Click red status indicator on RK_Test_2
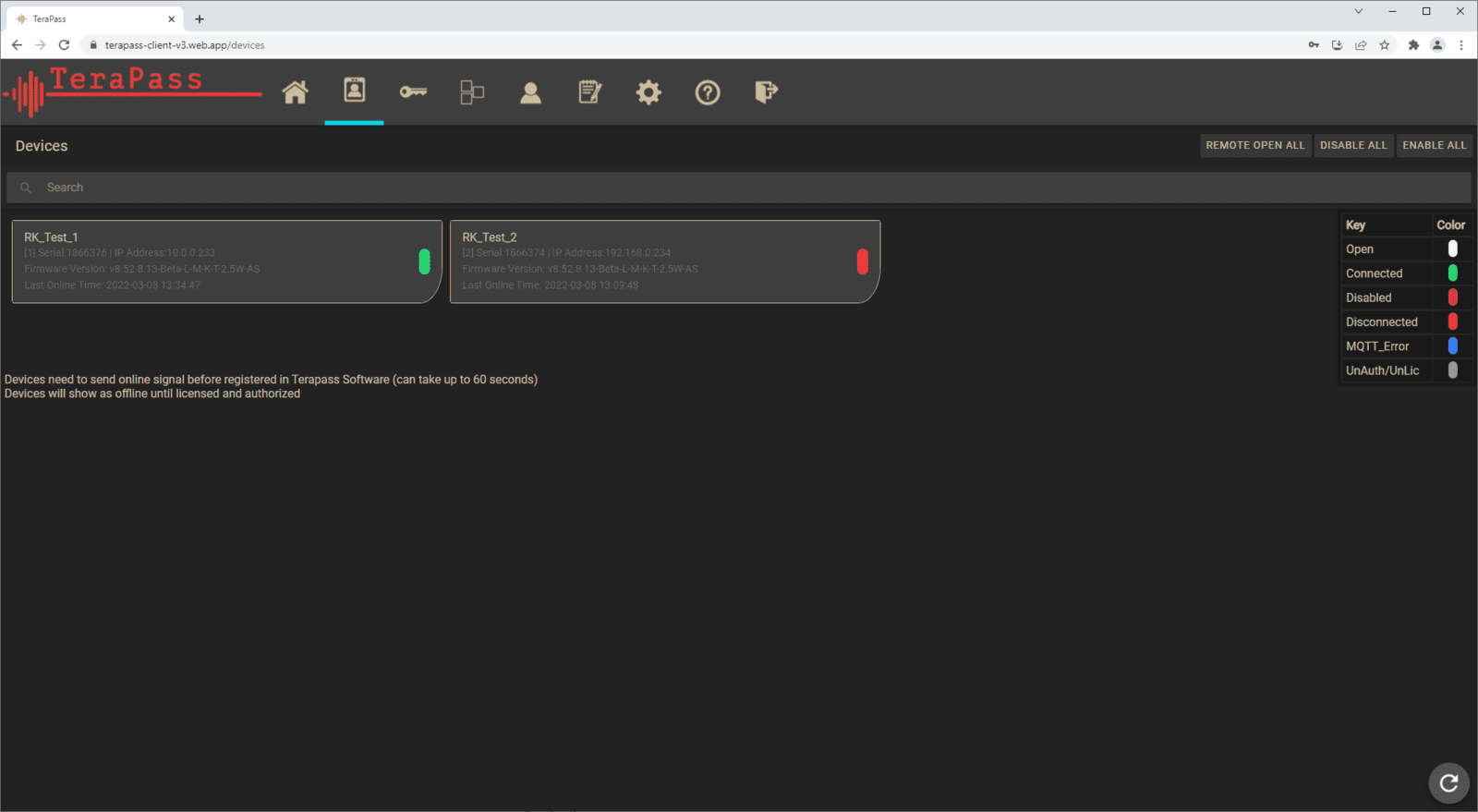Viewport: 1478px width, 812px height. (x=862, y=261)
